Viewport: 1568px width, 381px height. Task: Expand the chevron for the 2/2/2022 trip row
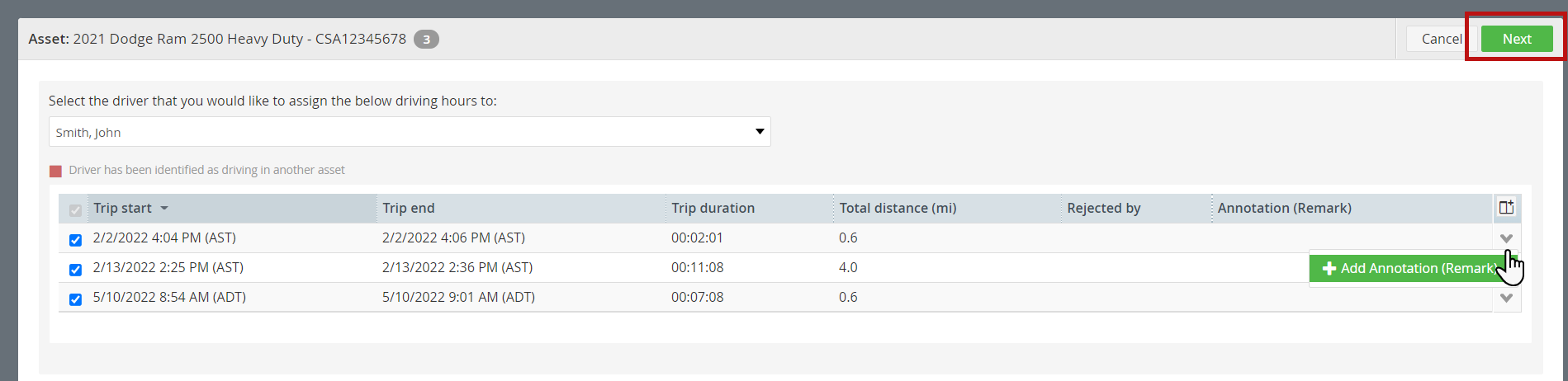tap(1506, 238)
